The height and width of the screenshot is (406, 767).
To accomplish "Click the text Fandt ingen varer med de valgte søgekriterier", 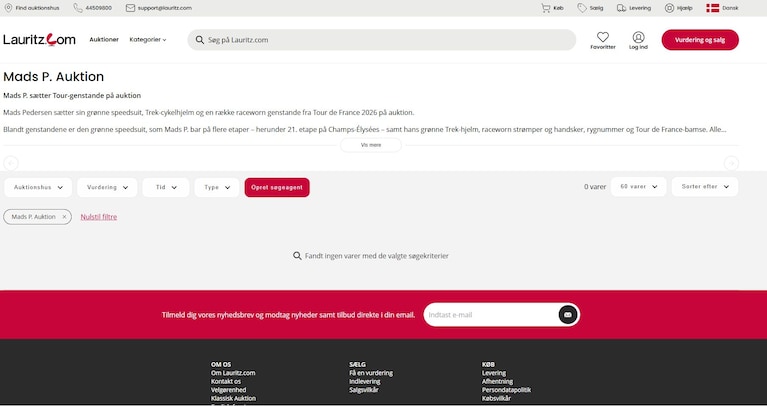I will pos(377,256).
